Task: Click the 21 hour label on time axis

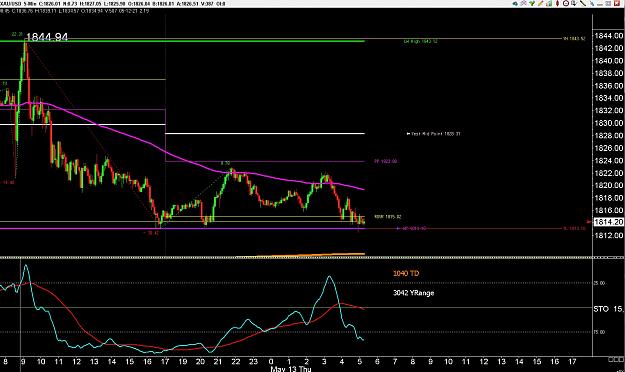Action: pyautogui.click(x=218, y=362)
